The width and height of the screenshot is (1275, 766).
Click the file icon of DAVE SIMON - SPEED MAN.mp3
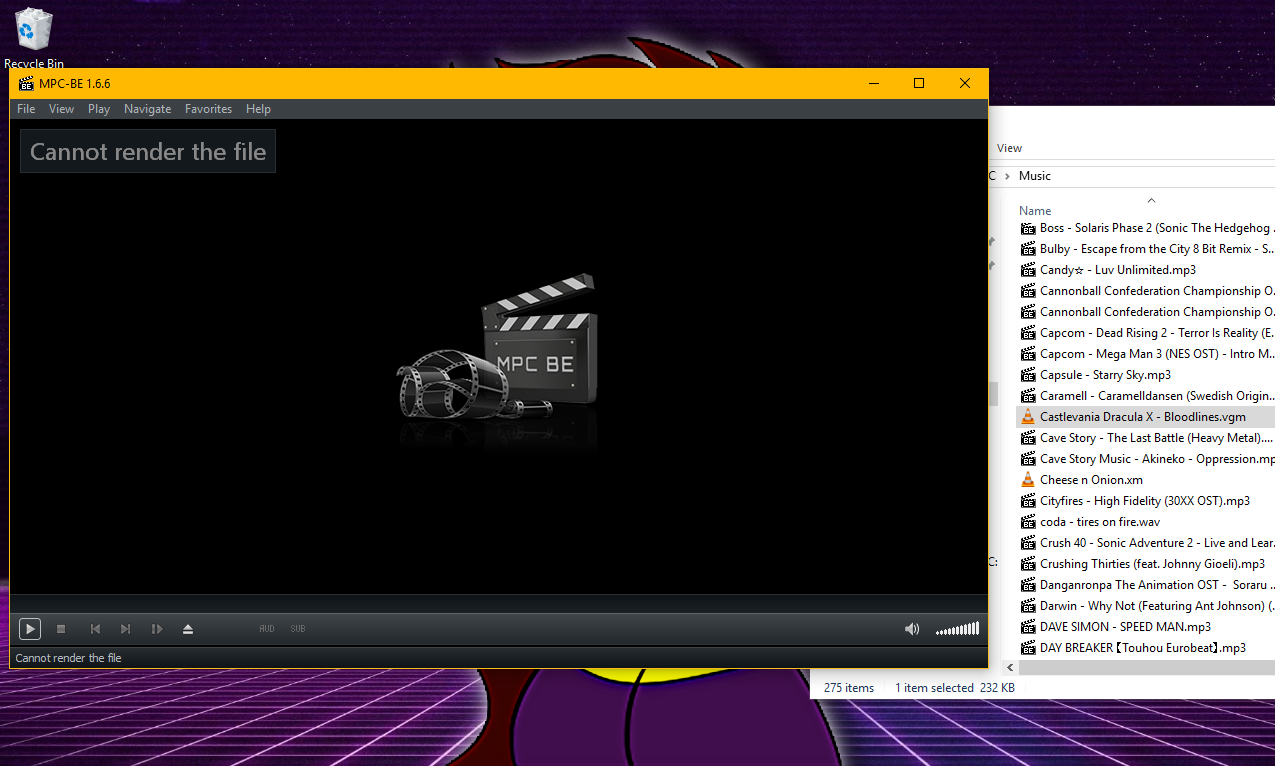pos(1028,627)
